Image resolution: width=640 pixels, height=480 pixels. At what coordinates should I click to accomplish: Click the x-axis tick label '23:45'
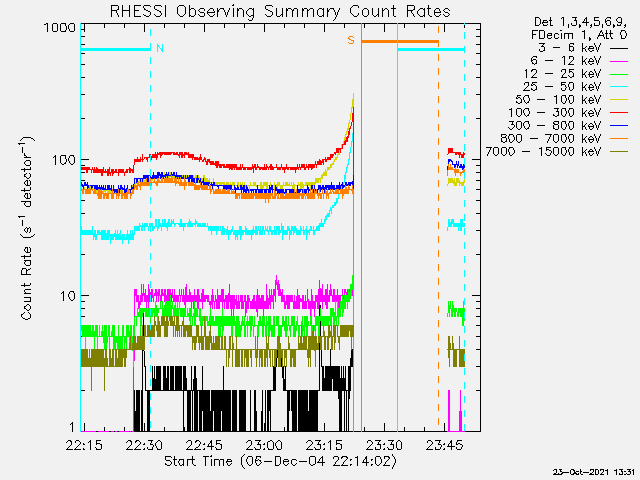(444, 445)
